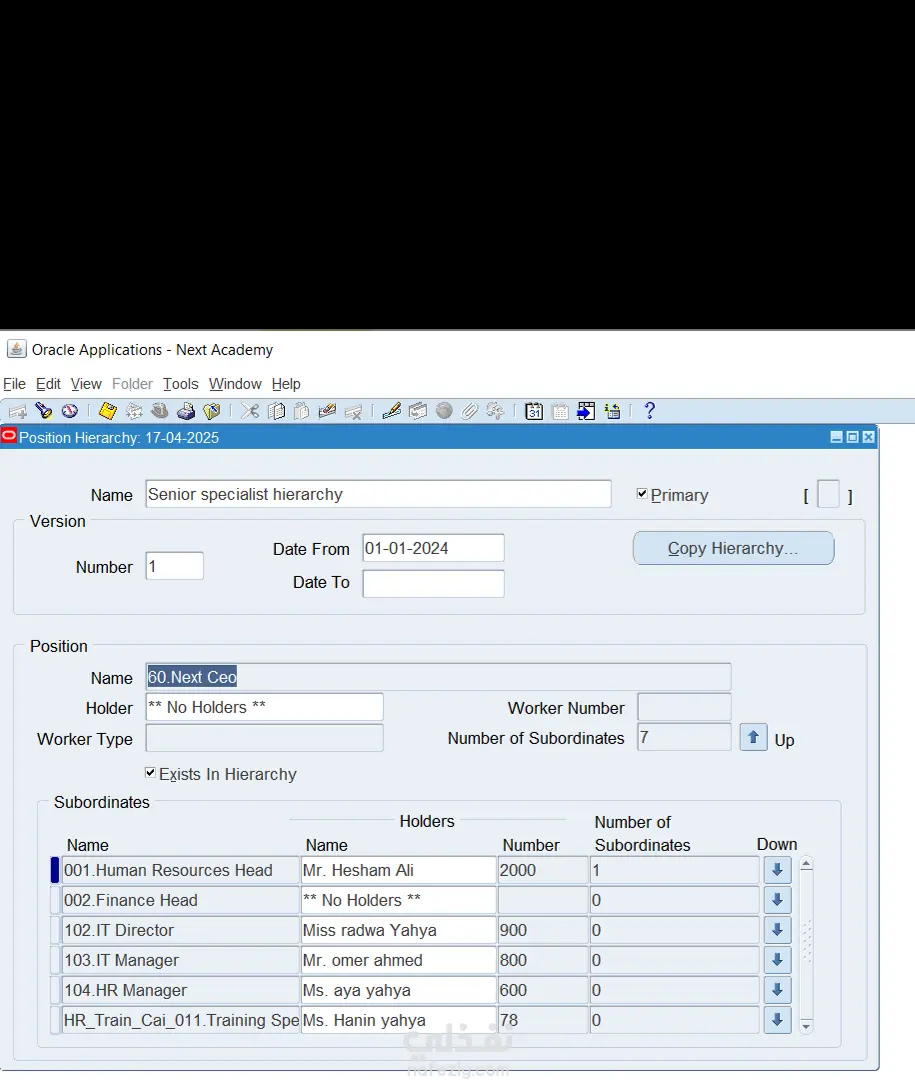
Task: Select row indicator for 103.IT Manager
Action: pos(55,959)
